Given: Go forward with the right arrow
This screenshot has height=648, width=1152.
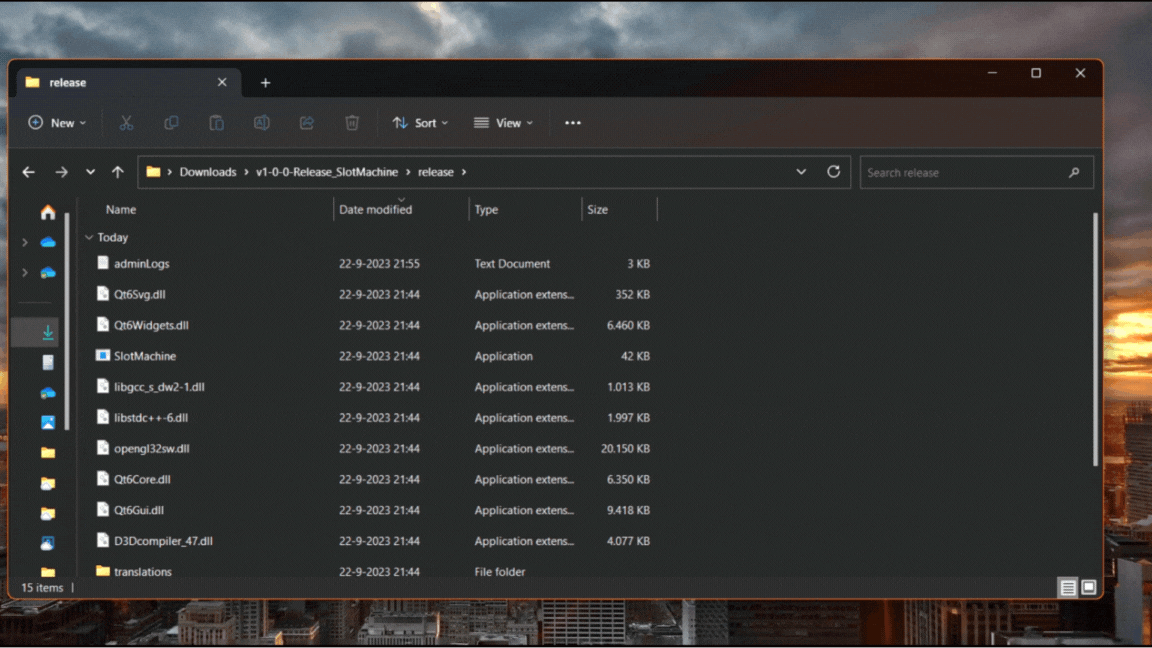Looking at the screenshot, I should 61,172.
